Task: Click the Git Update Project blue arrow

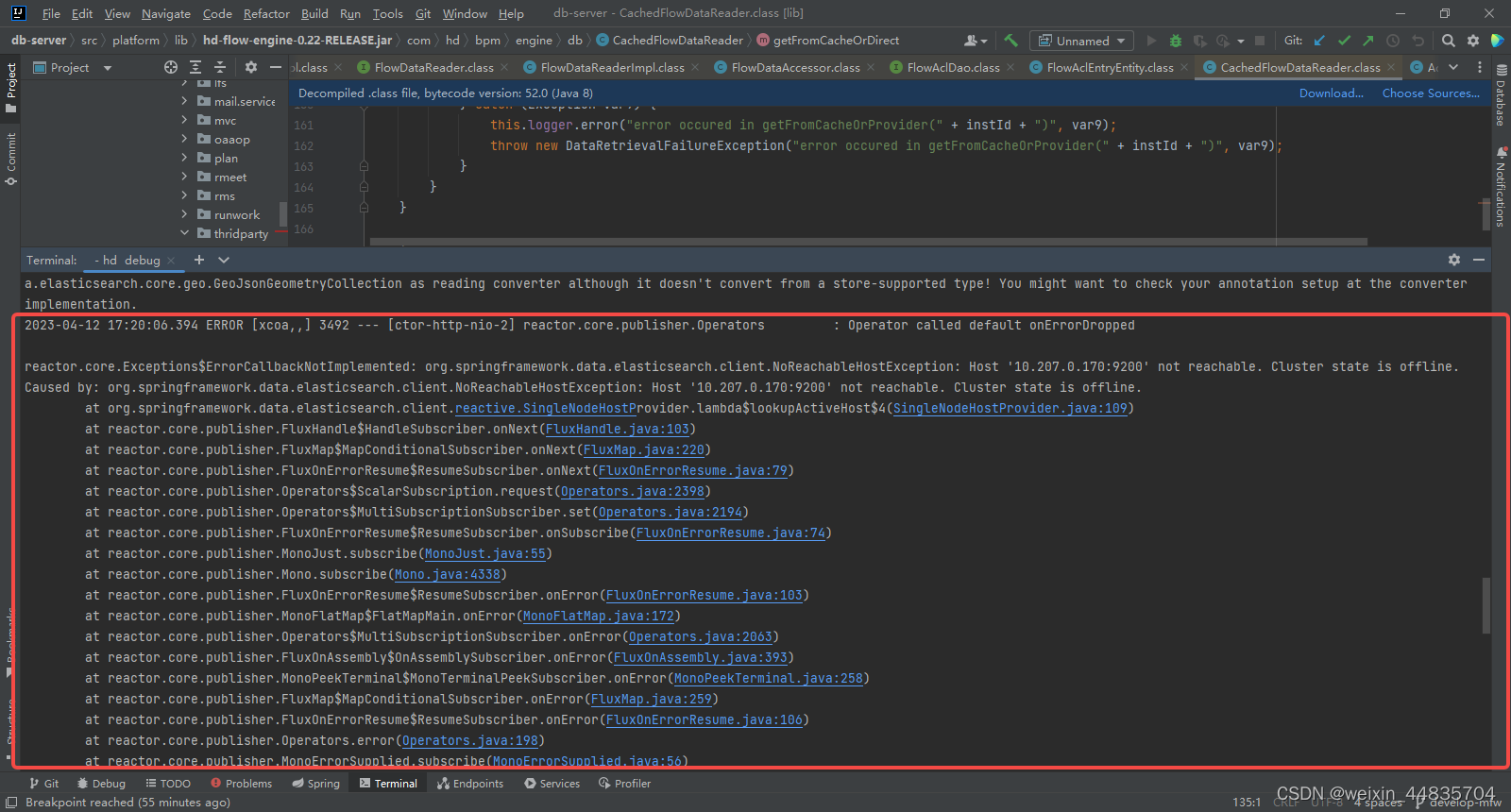Action: pos(1319,41)
